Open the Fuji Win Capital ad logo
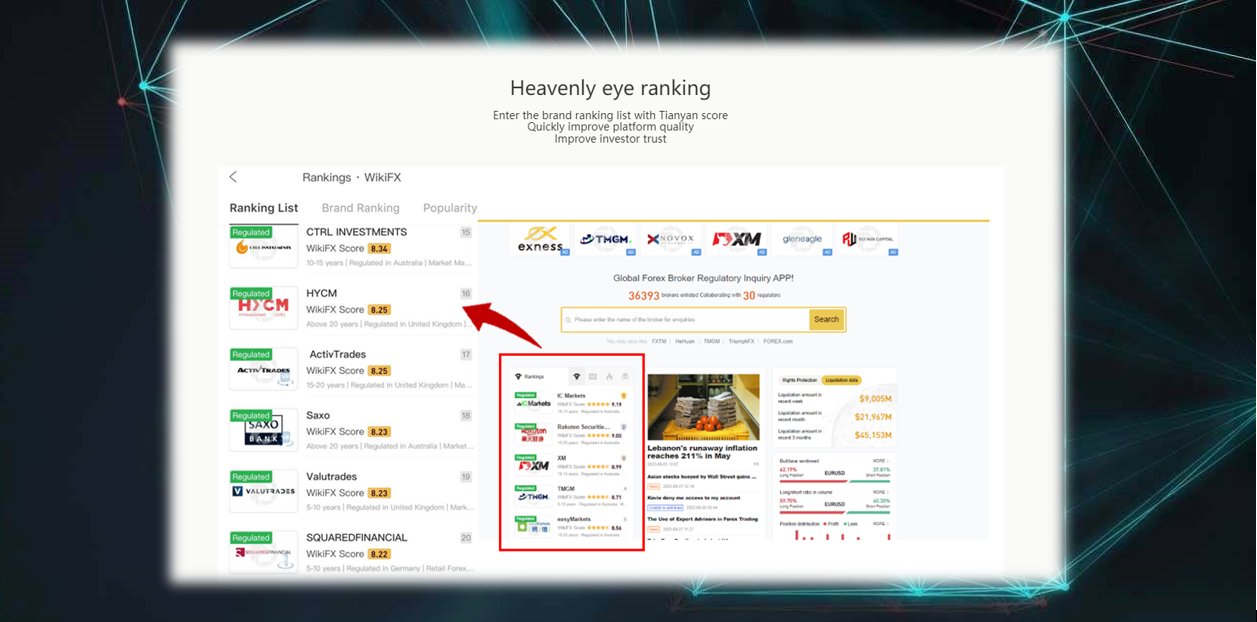 (867, 240)
